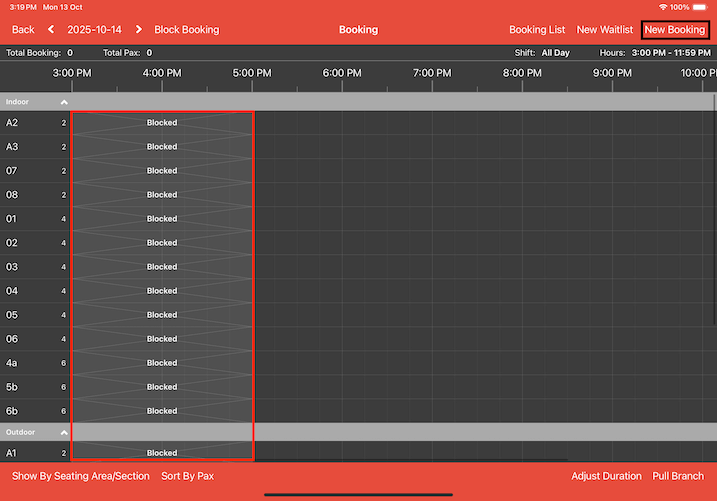This screenshot has width=717, height=501.
Task: Click the 4:00 PM timeline marker
Action: [x=162, y=73]
